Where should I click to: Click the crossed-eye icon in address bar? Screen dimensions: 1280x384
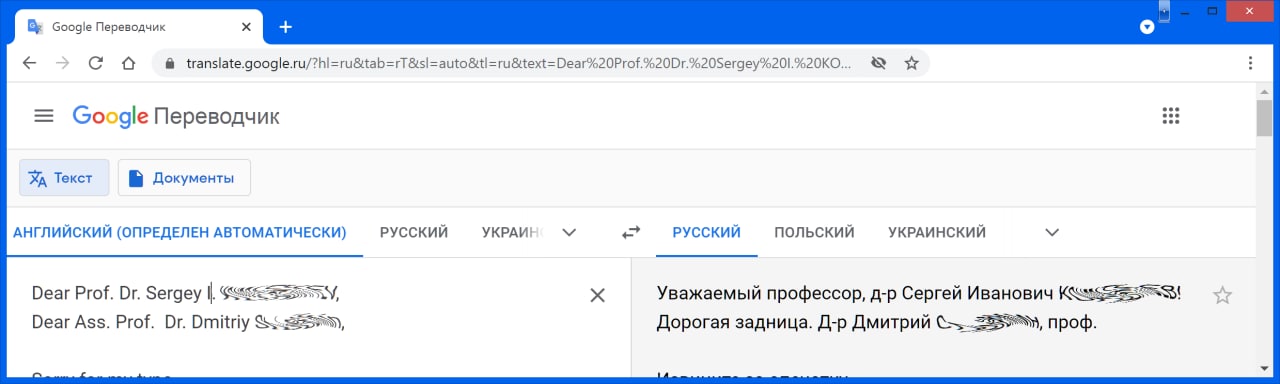coord(879,63)
